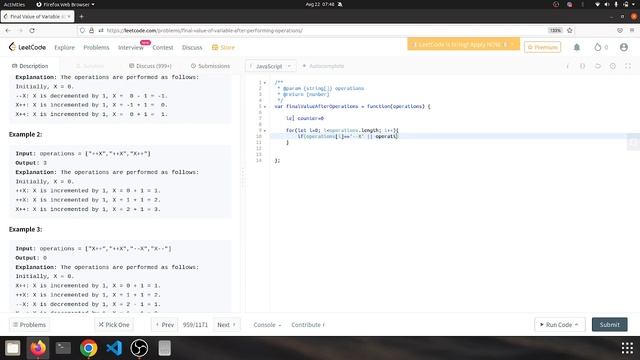Open the Interview nav item
The height and width of the screenshot is (360, 640).
click(131, 47)
